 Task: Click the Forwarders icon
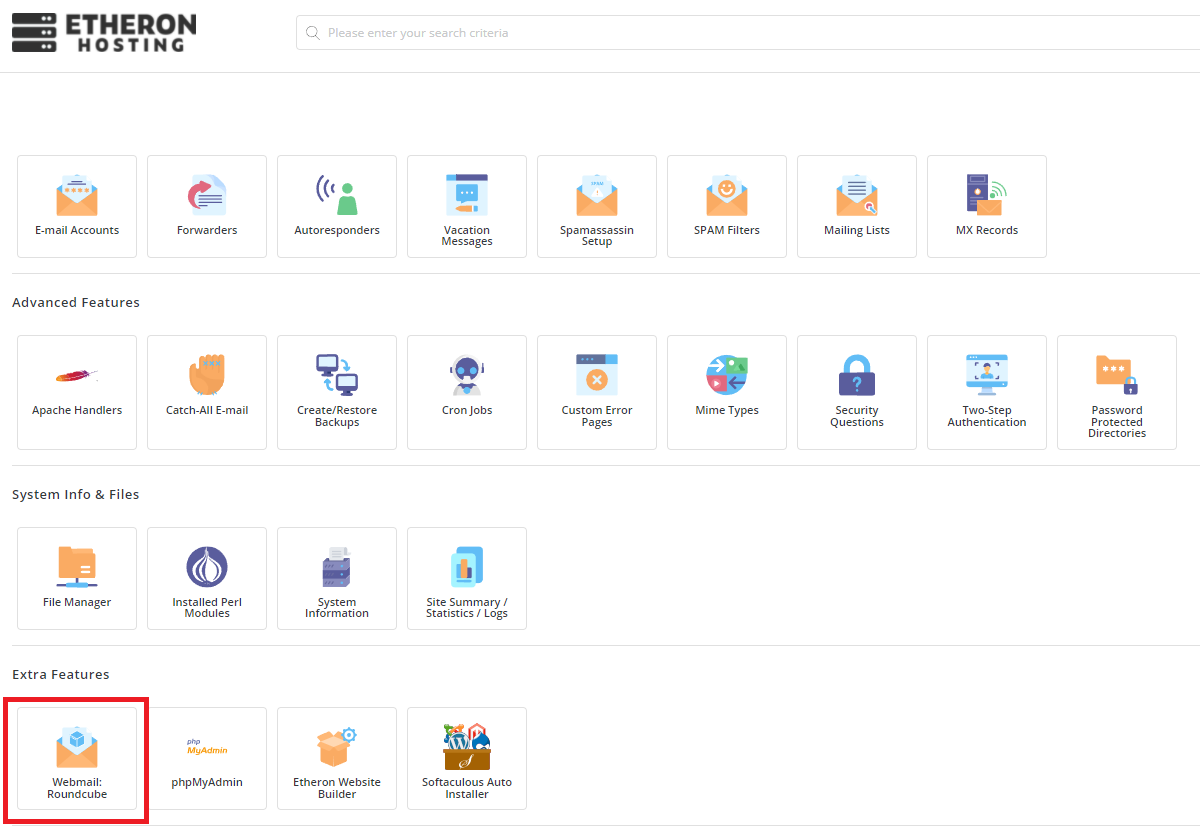click(207, 206)
